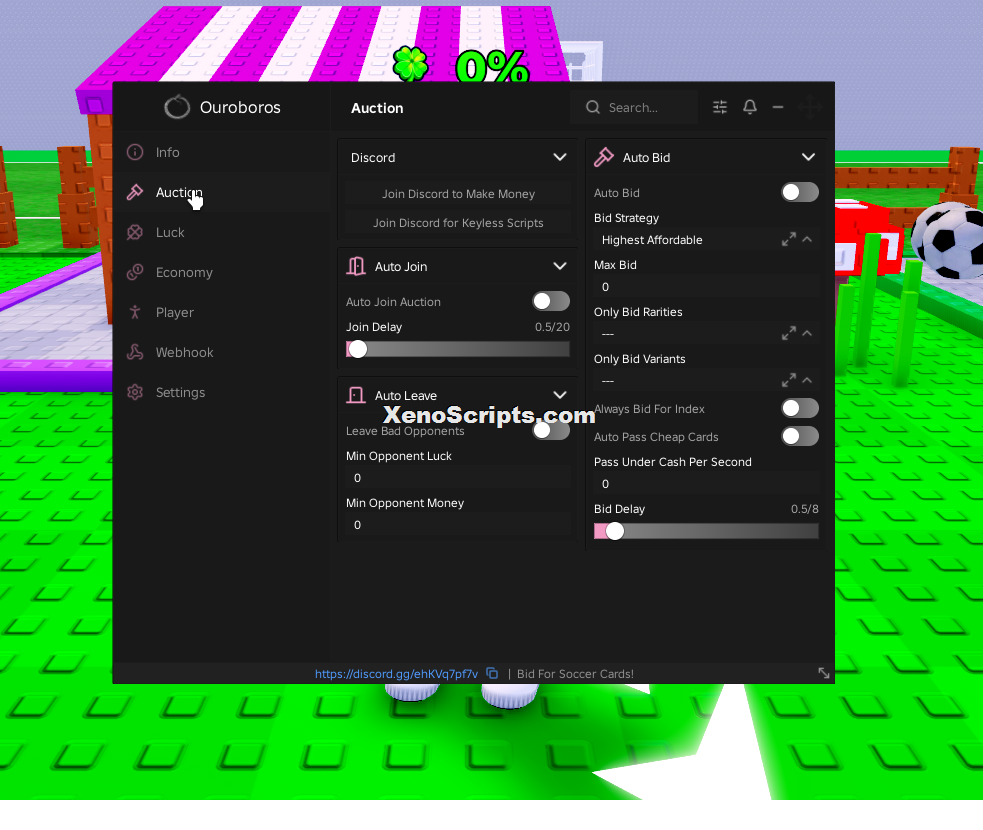This screenshot has height=830, width=983.
Task: Switch to the Luck tab
Action: 170,233
